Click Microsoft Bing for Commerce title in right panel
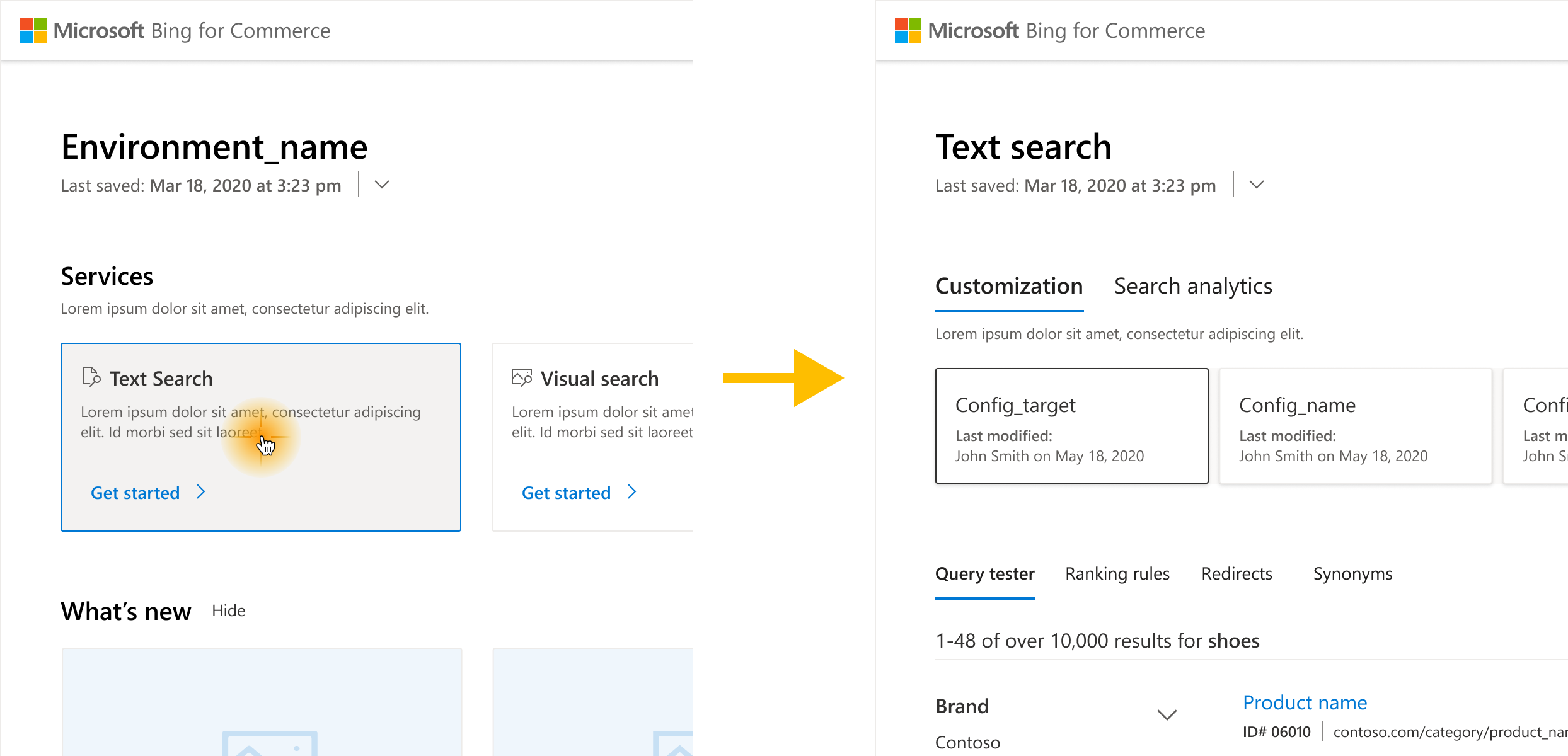This screenshot has height=756, width=1568. 1067,30
